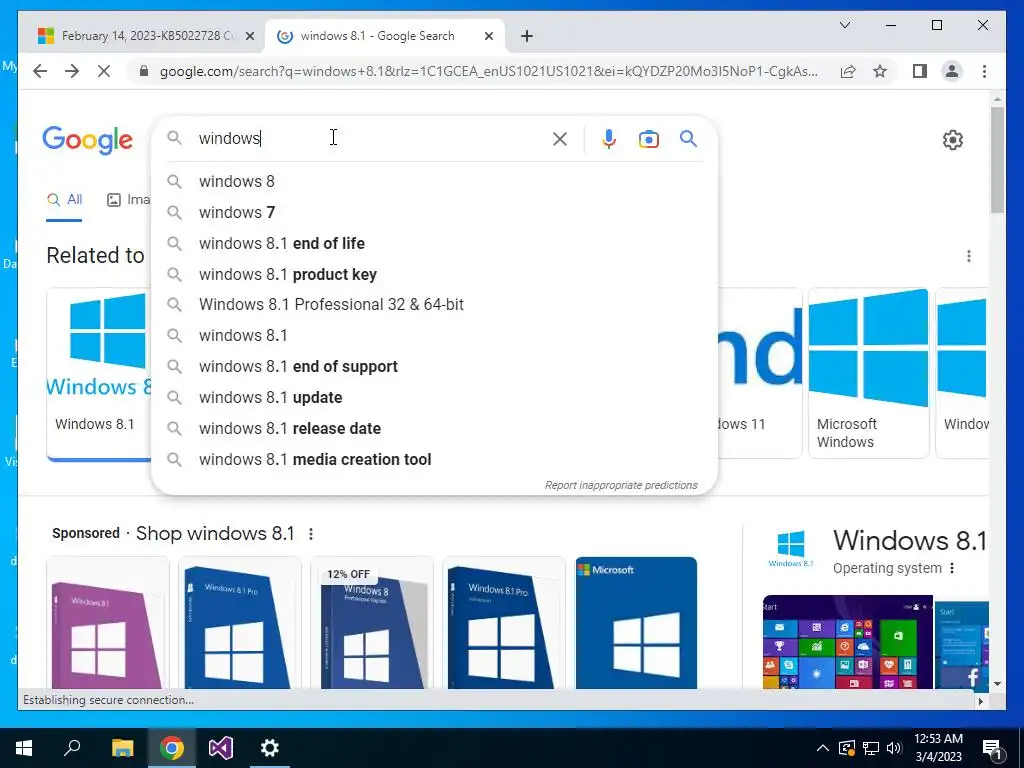Open File Explorer from the taskbar
The height and width of the screenshot is (768, 1024).
click(x=122, y=748)
